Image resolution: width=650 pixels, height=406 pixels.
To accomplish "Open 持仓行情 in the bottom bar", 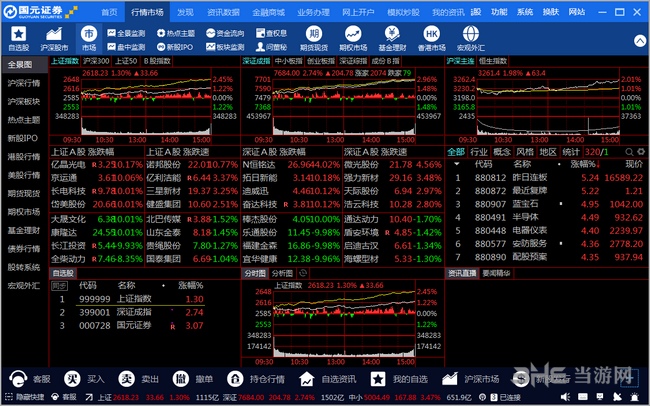I will 256,379.
